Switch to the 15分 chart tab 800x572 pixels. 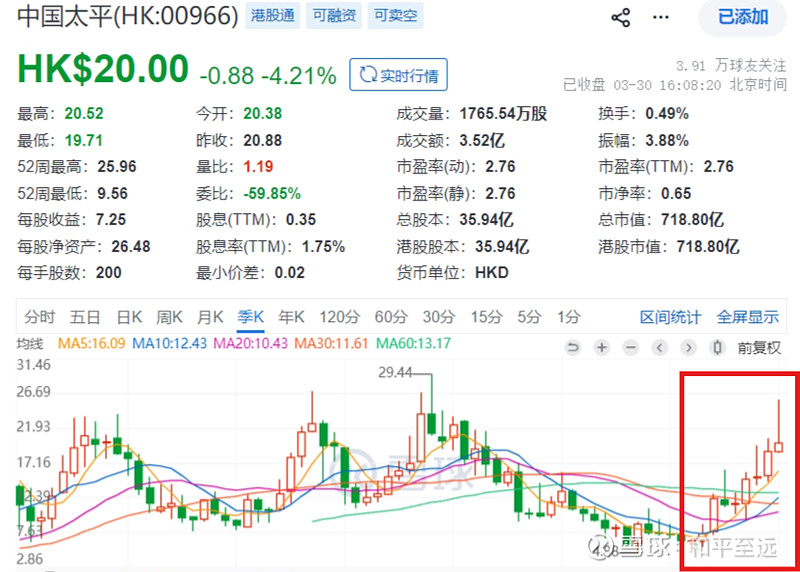click(x=486, y=317)
